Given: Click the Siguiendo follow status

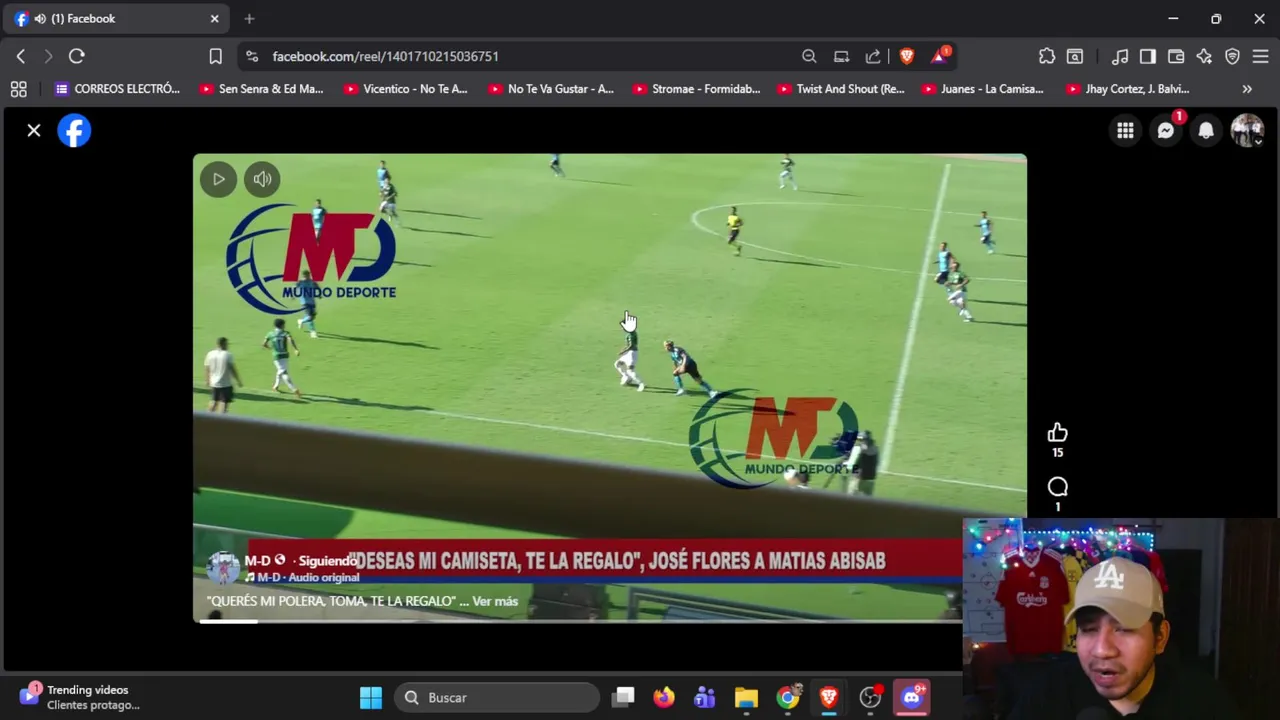Looking at the screenshot, I should pyautogui.click(x=327, y=561).
